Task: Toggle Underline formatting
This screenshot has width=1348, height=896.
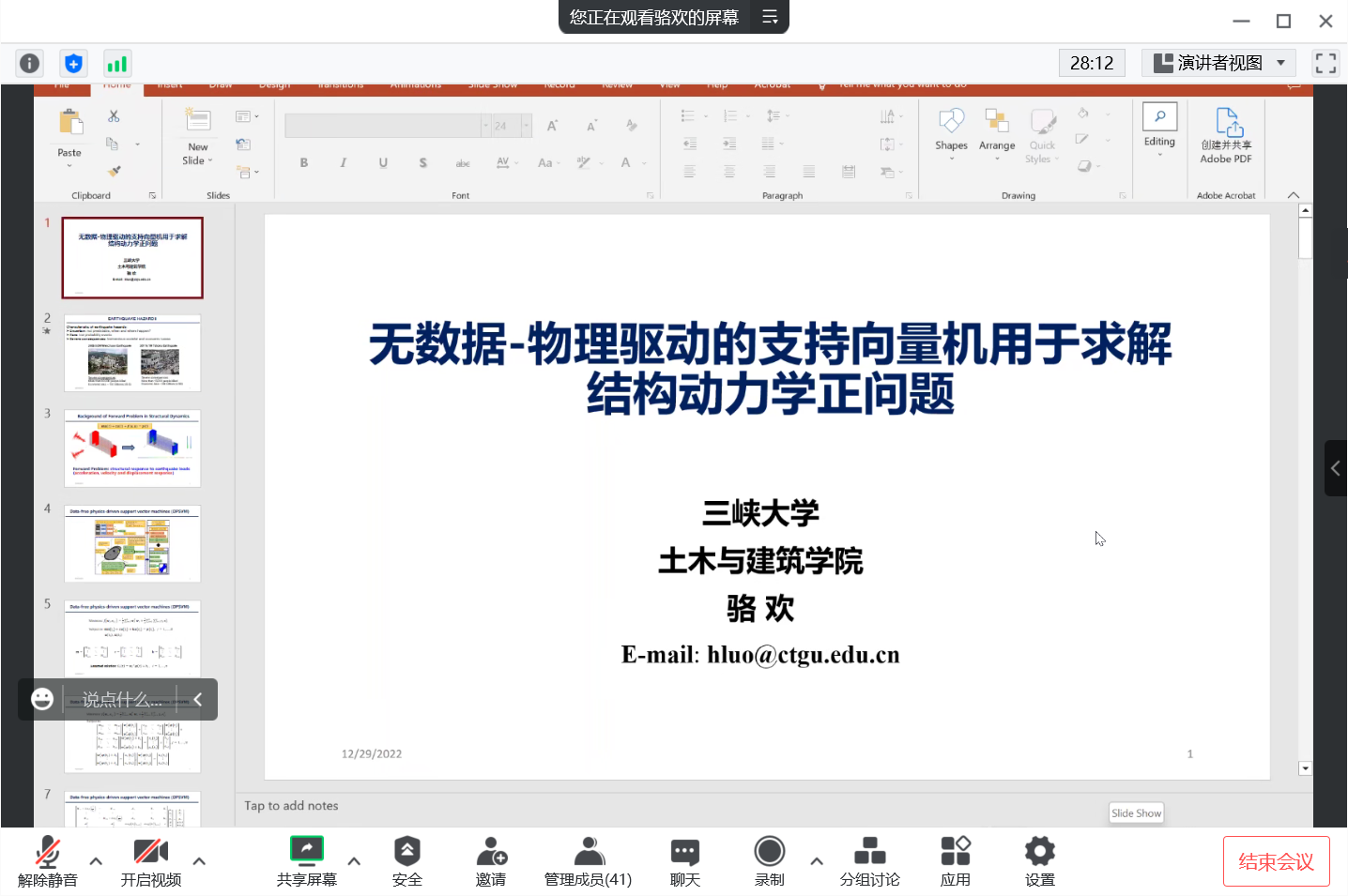Action: (x=383, y=162)
